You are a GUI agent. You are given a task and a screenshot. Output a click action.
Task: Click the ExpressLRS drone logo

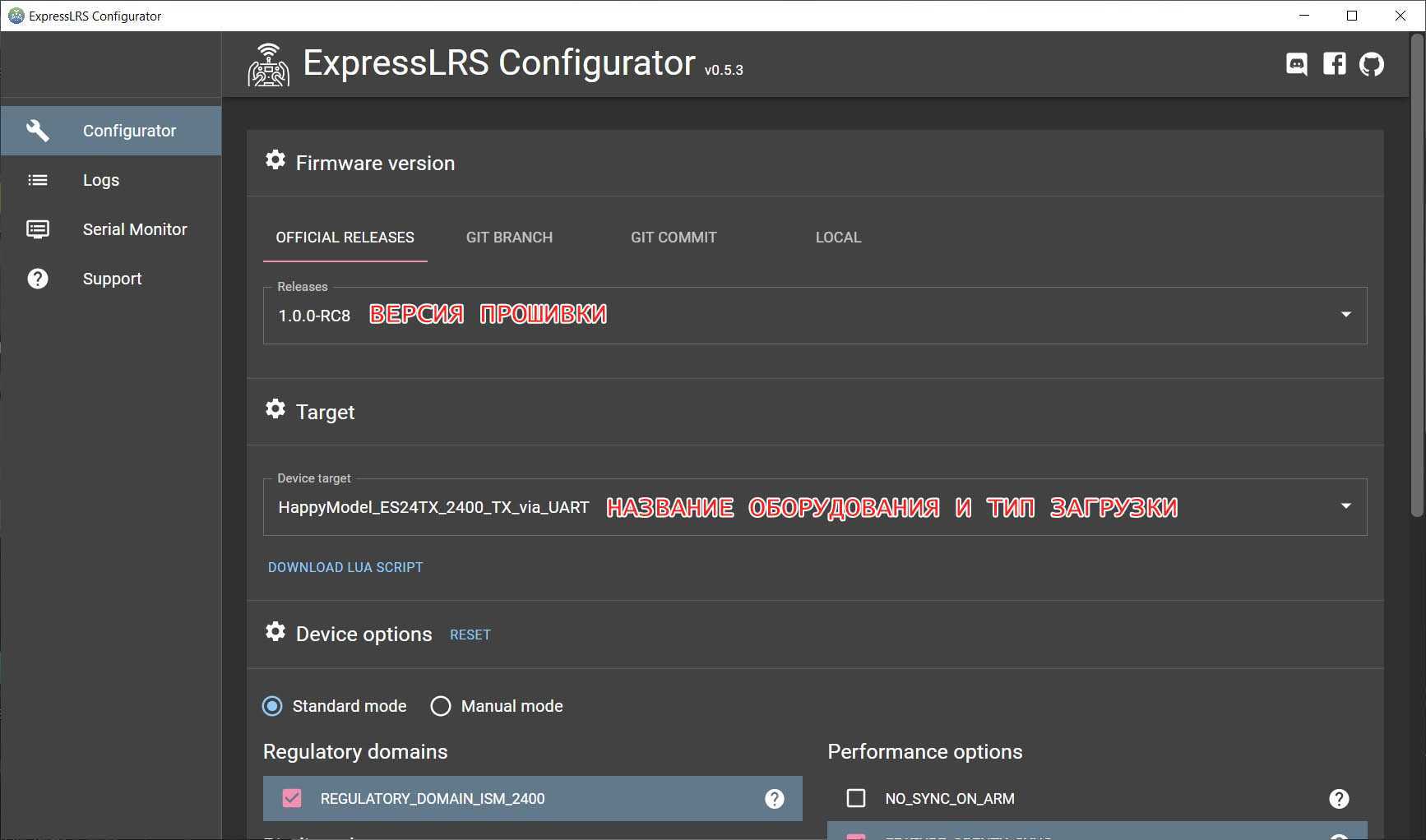pos(269,65)
